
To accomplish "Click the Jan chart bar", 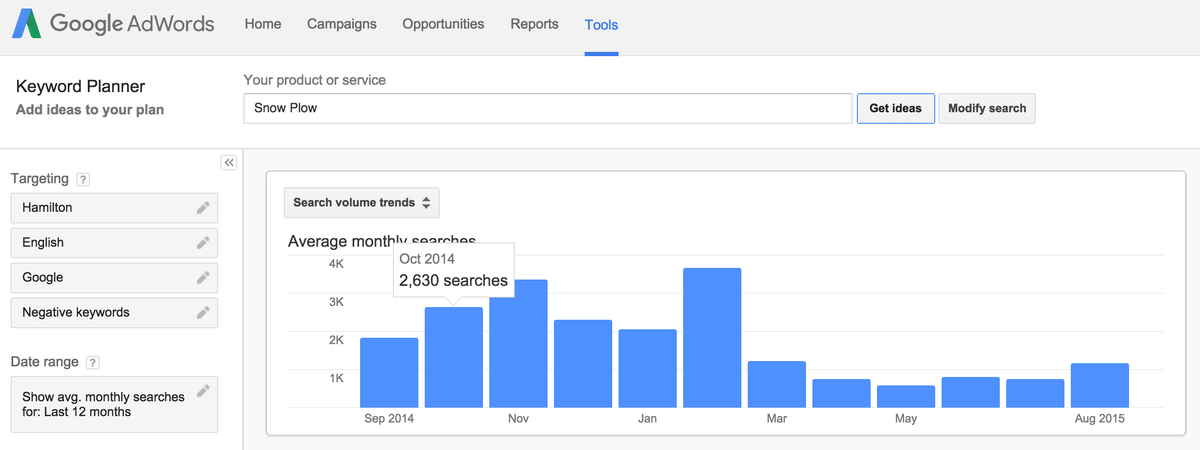I will pyautogui.click(x=647, y=369).
